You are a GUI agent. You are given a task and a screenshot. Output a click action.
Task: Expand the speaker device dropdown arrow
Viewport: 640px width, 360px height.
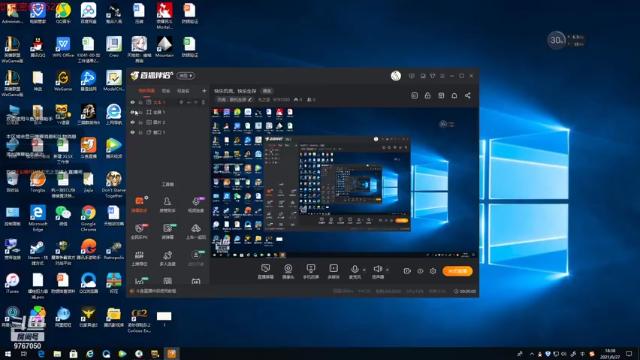(x=387, y=270)
